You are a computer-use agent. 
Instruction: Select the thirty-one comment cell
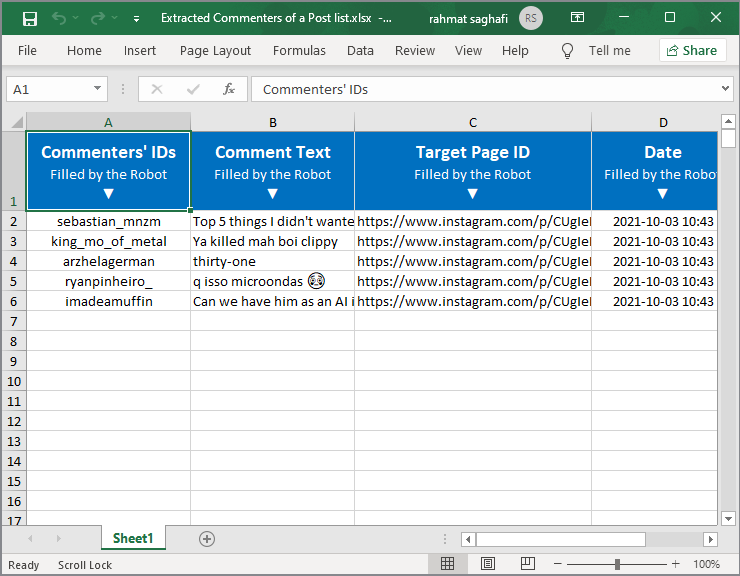point(272,261)
